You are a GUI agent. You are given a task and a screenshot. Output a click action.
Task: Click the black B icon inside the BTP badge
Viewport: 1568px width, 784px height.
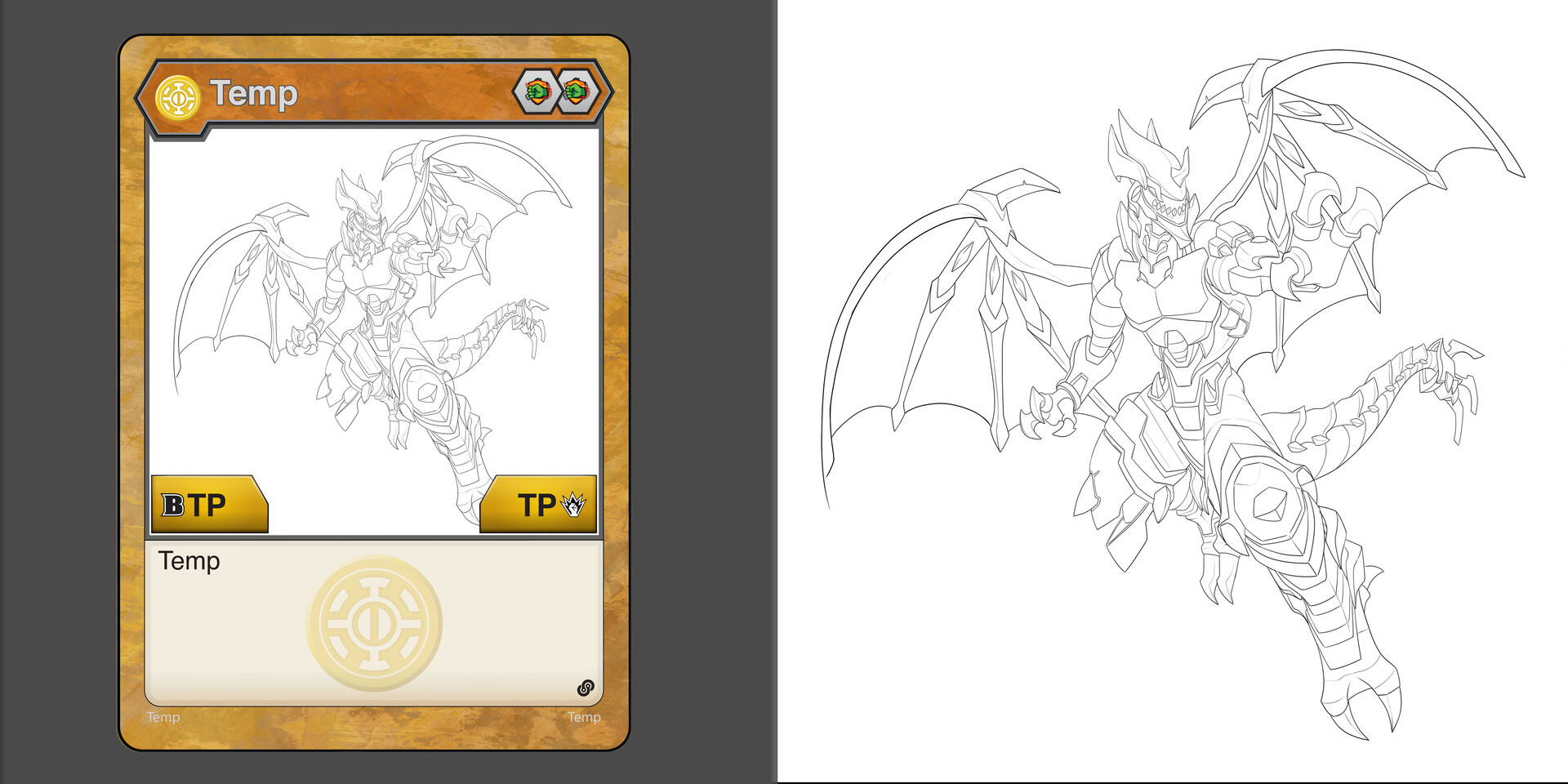174,505
